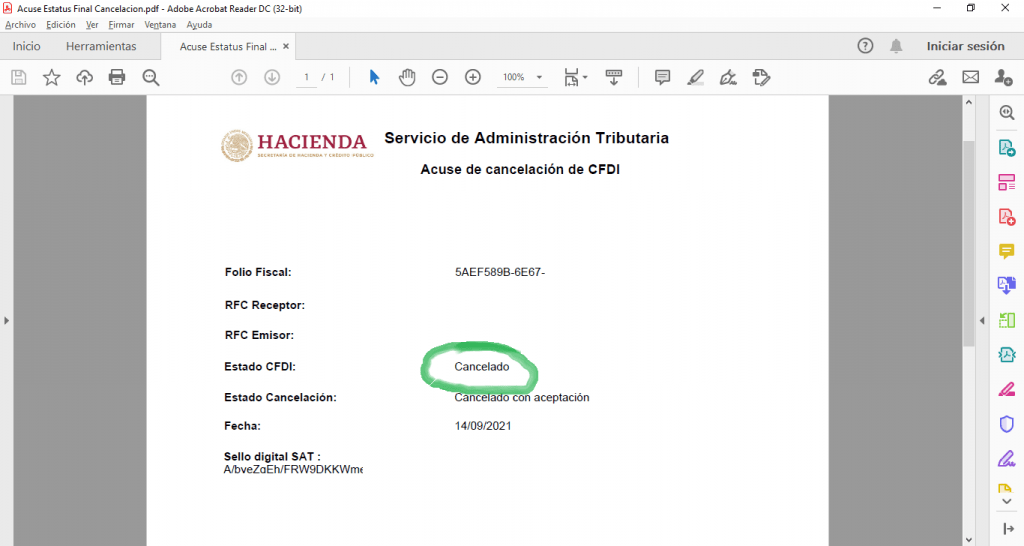Close the Acuse Estatus Final tab
1024x546 pixels.
tap(285, 46)
